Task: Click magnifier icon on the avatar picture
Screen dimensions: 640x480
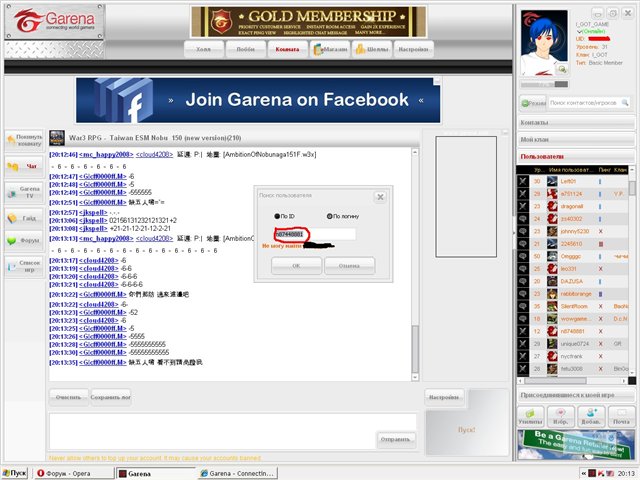Action: tap(562, 69)
